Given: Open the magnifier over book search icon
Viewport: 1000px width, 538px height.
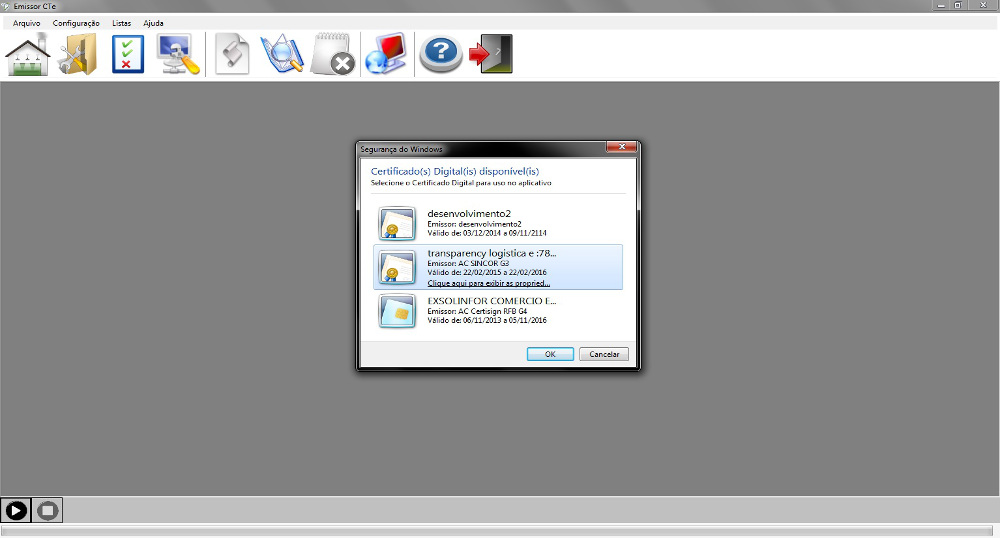Looking at the screenshot, I should 281,54.
